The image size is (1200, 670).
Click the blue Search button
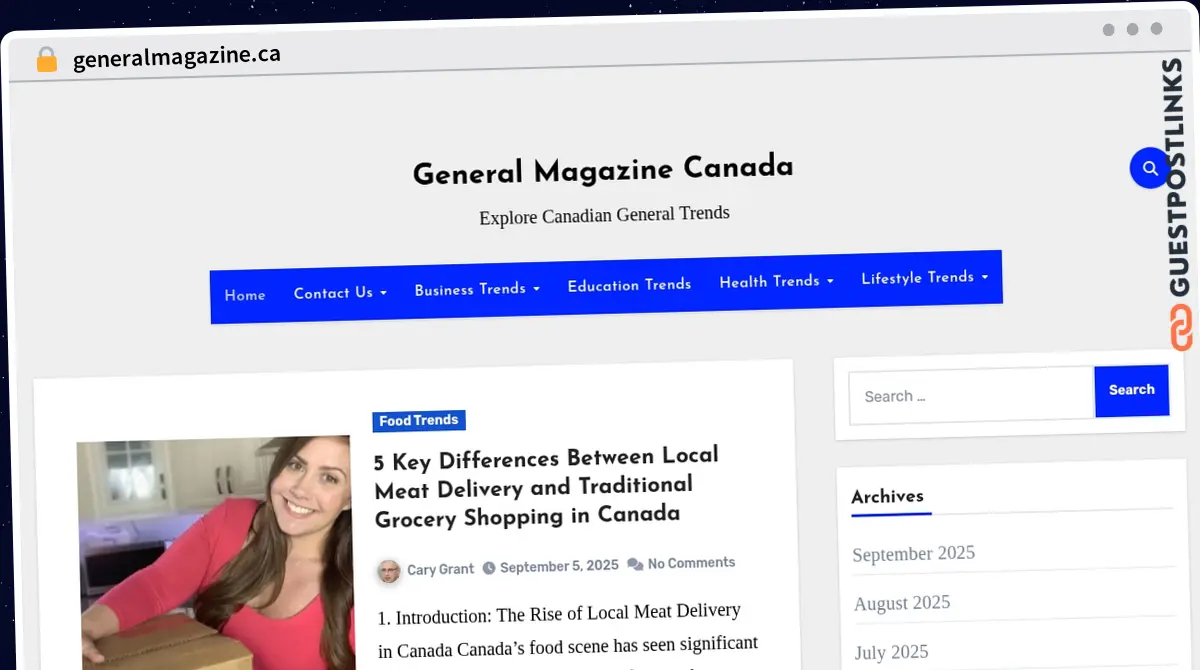click(x=1132, y=390)
